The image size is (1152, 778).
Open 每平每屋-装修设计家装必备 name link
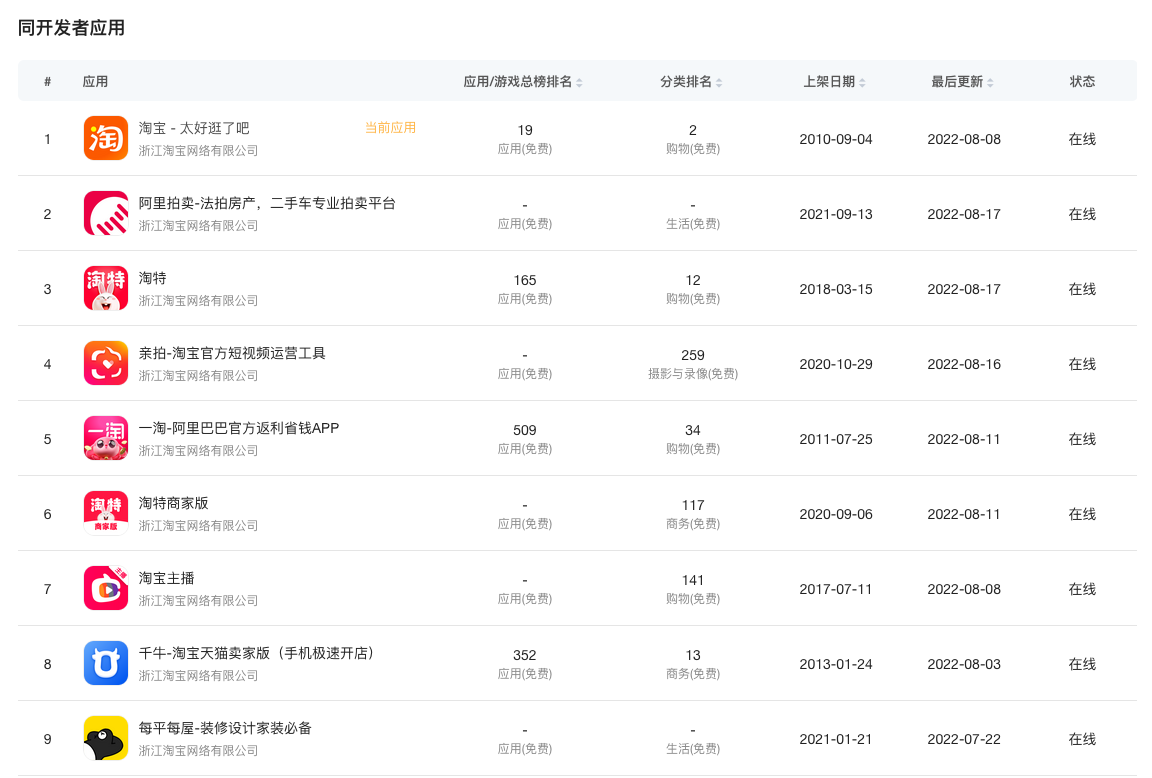[226, 728]
